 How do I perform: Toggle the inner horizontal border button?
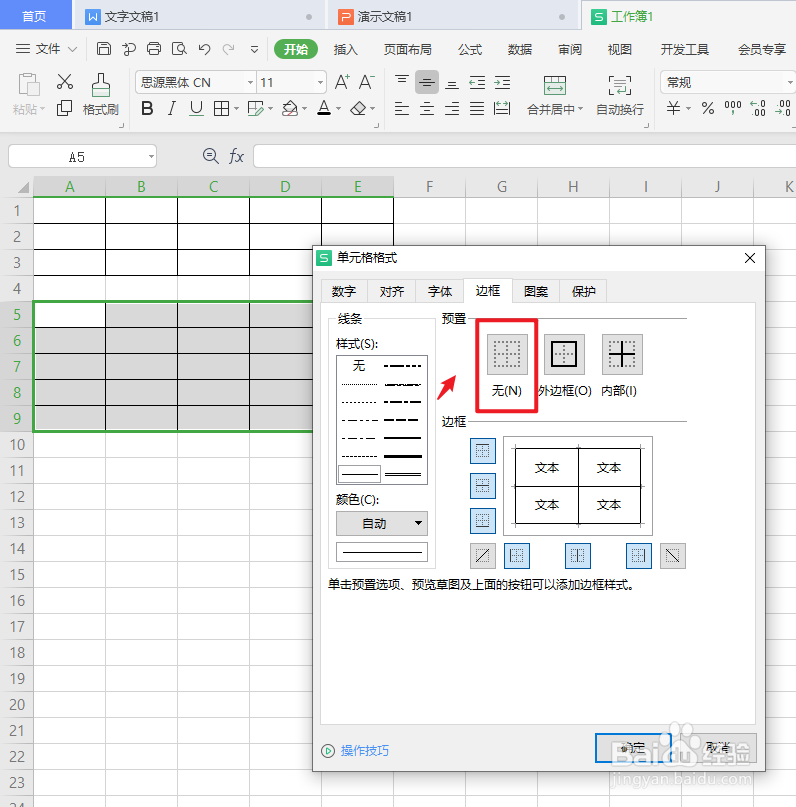(x=483, y=486)
